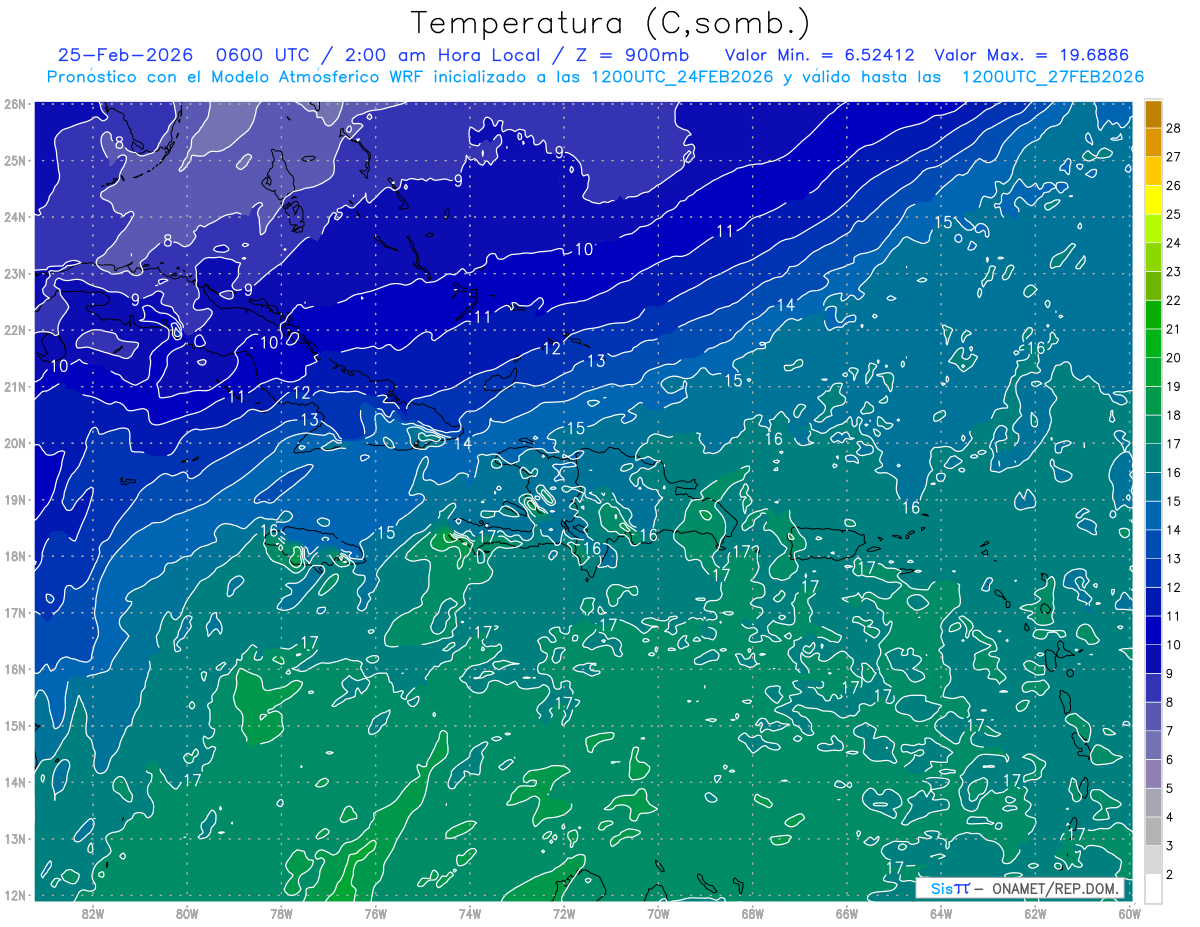Viewport: 1200px width, 927px height.
Task: Click the '24N' latitude axis label
Action: pos(15,217)
